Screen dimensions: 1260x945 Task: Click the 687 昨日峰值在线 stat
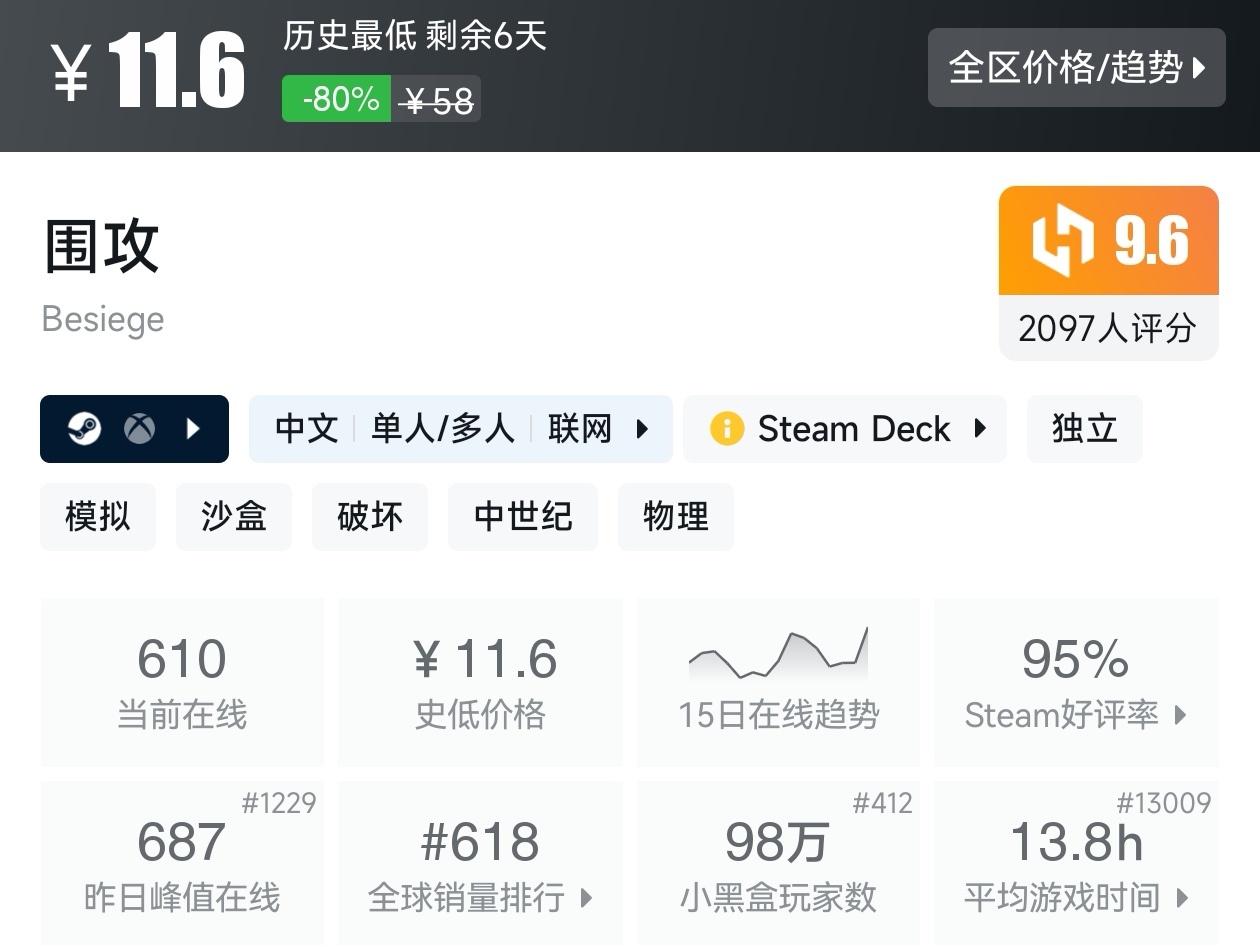point(182,863)
